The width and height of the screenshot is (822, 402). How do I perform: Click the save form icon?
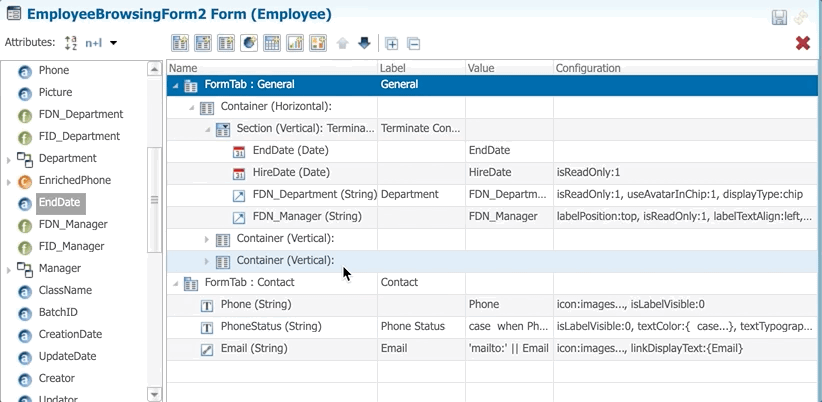point(779,17)
